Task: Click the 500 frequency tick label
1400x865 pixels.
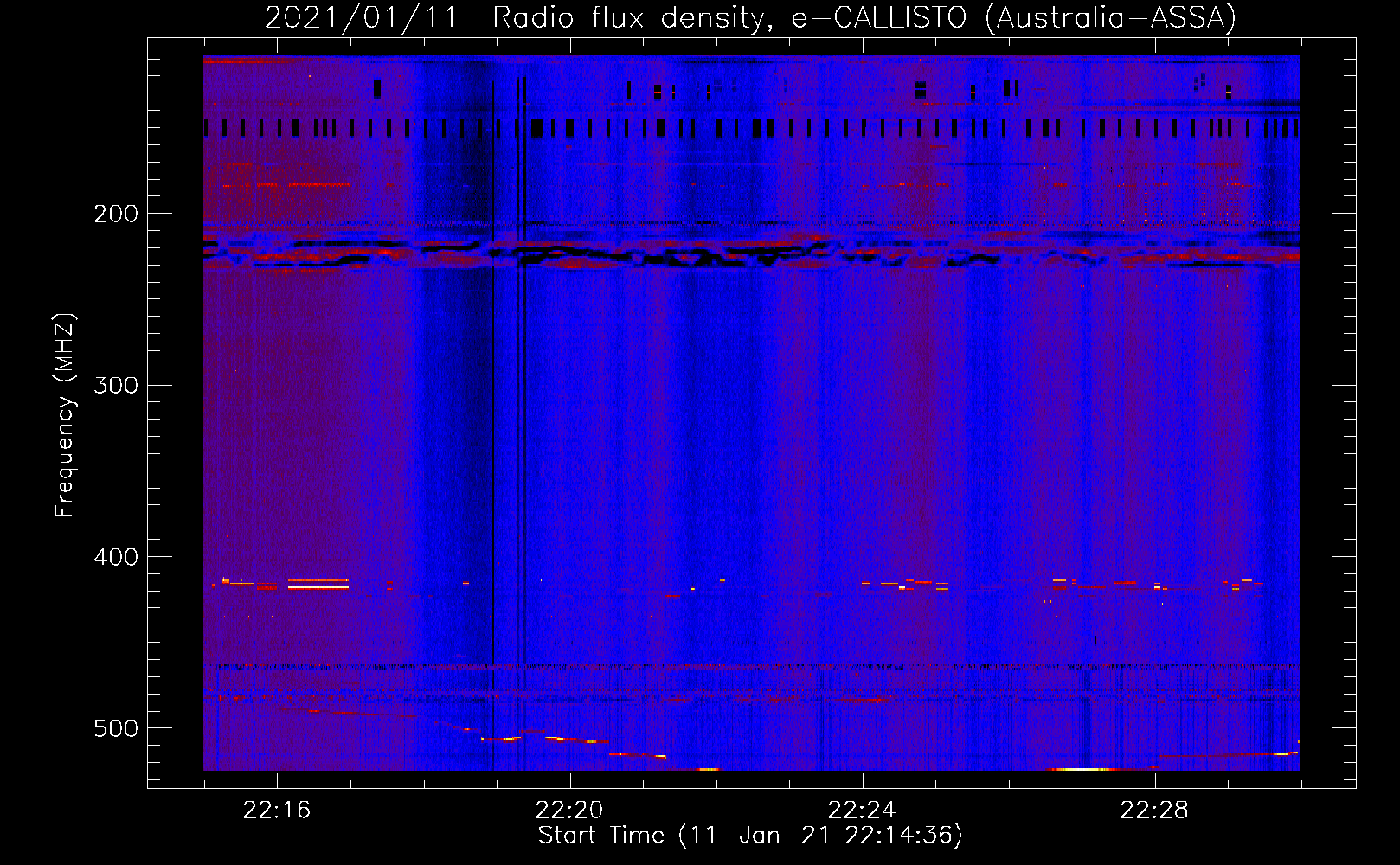Action: click(x=115, y=728)
